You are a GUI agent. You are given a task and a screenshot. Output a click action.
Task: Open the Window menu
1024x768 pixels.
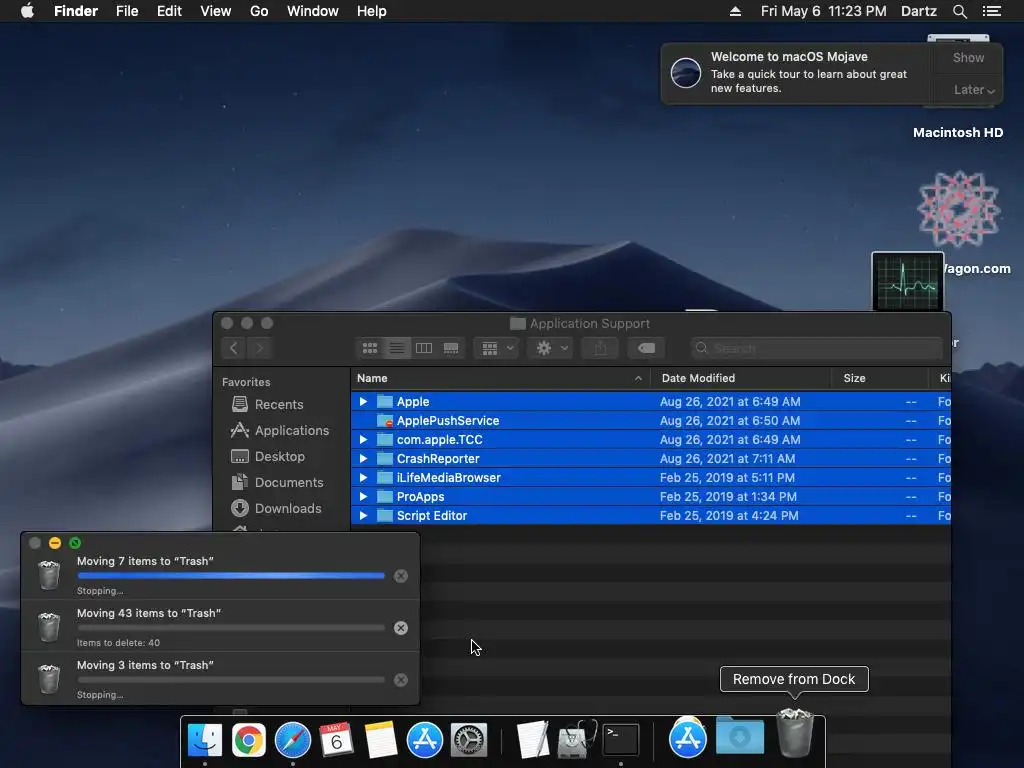313,11
